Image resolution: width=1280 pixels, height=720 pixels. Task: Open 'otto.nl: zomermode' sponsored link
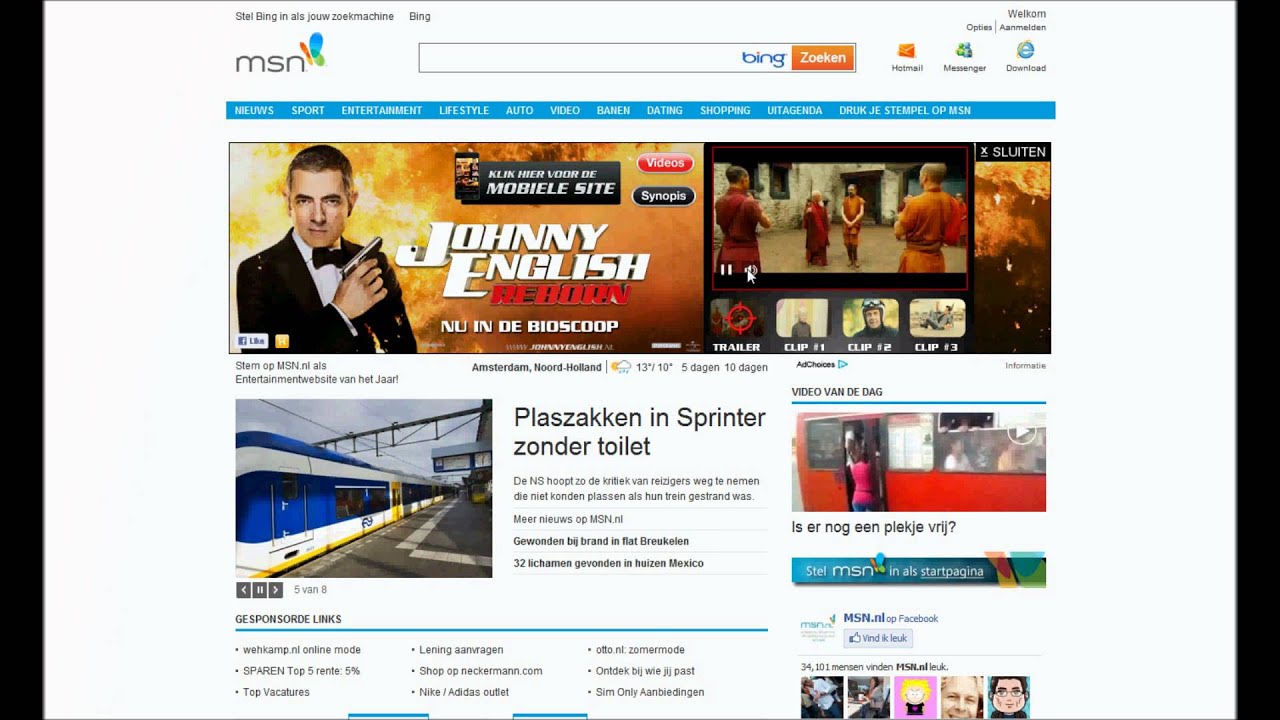[640, 650]
